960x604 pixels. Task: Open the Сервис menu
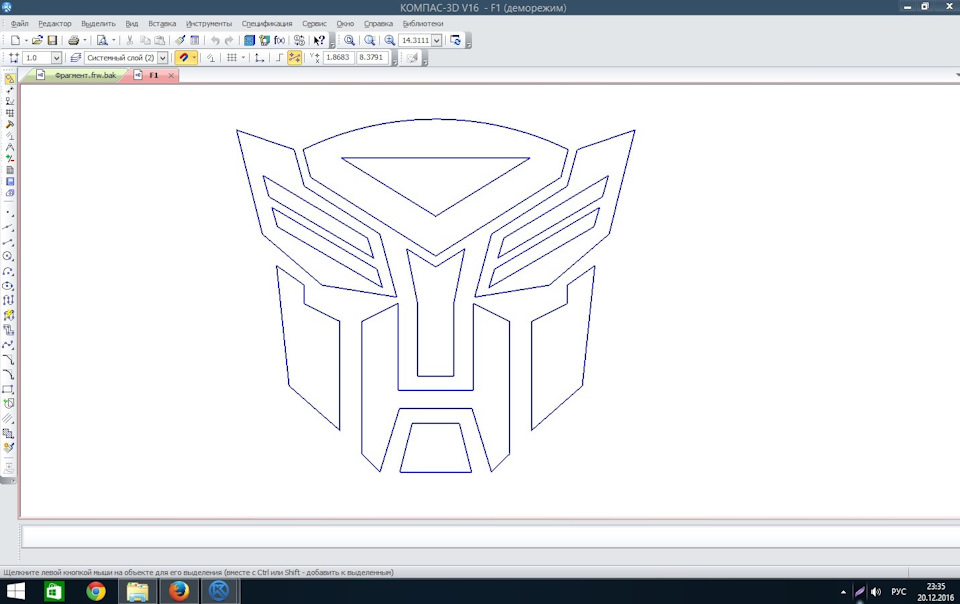coord(314,24)
